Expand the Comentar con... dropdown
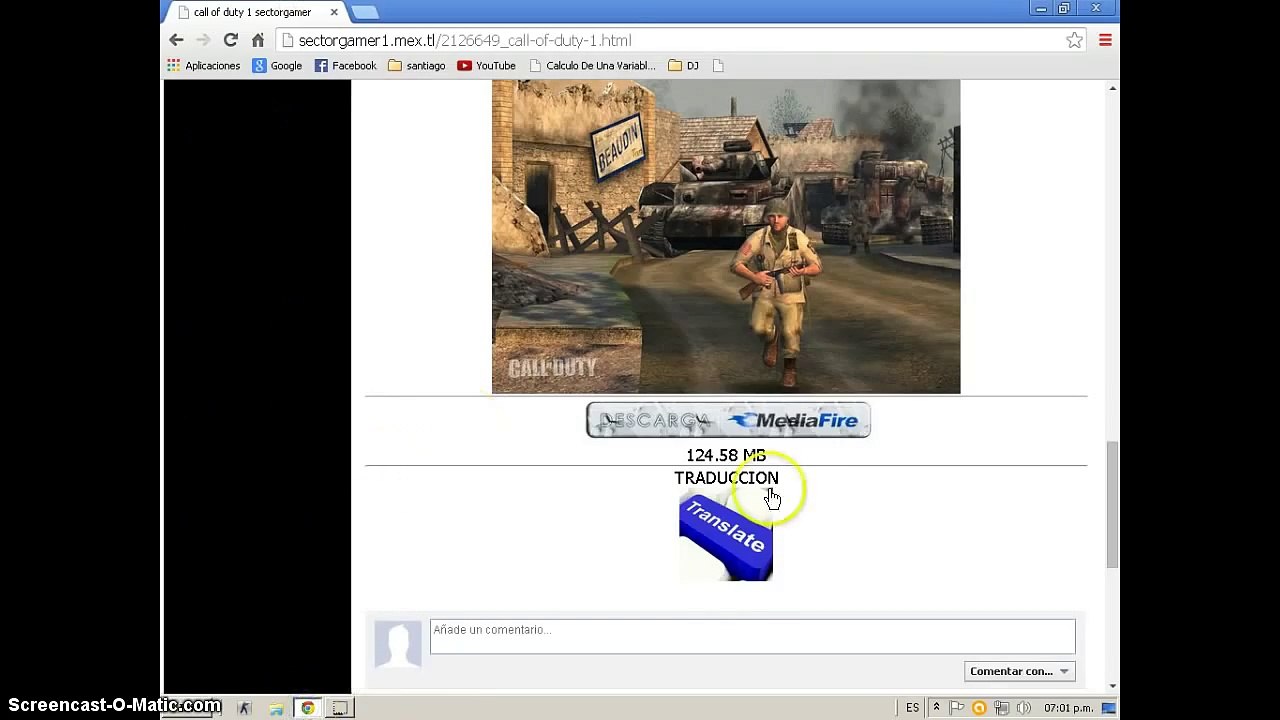 1019,671
